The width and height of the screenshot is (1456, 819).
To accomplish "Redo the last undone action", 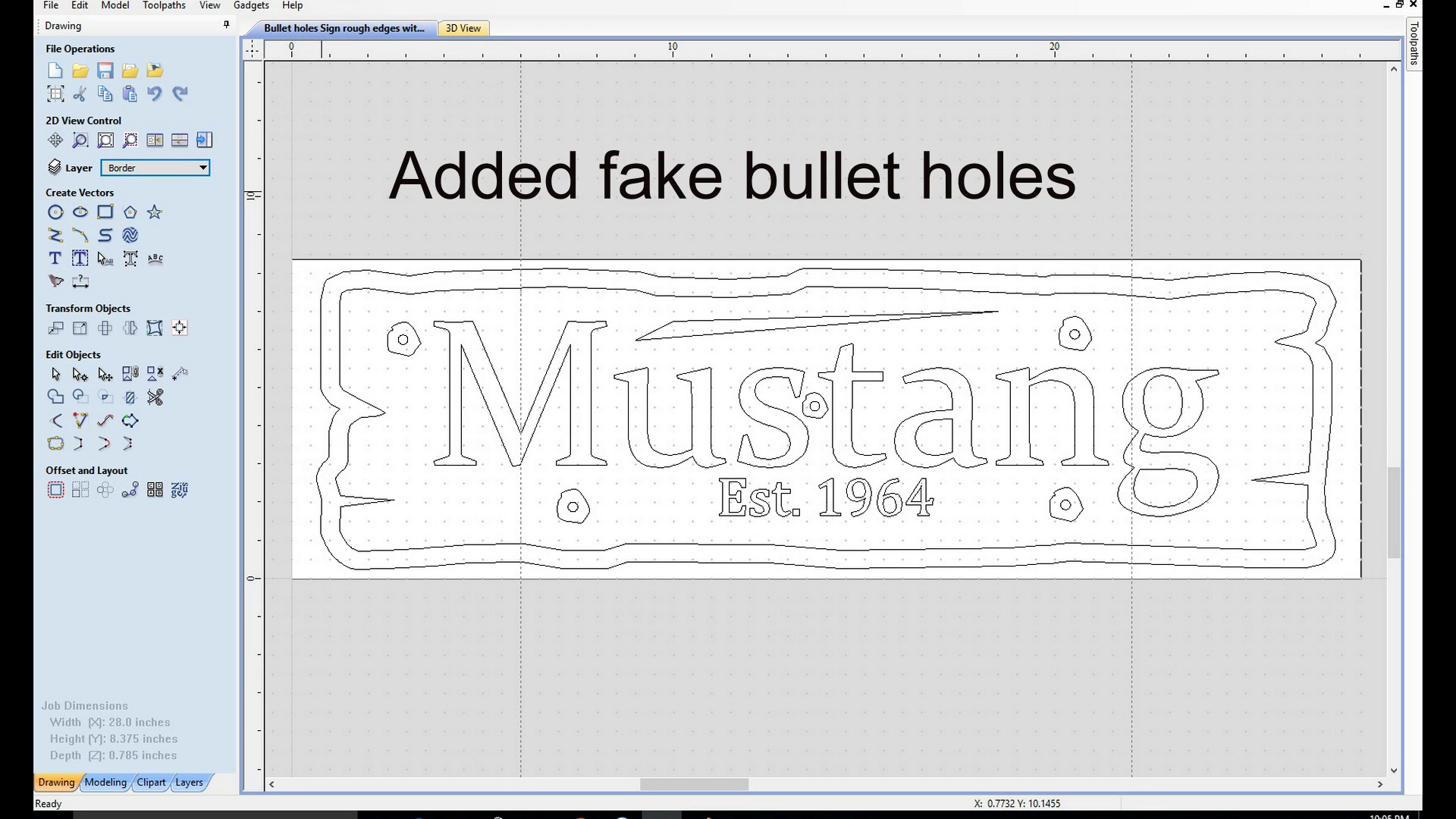I will pos(180,94).
